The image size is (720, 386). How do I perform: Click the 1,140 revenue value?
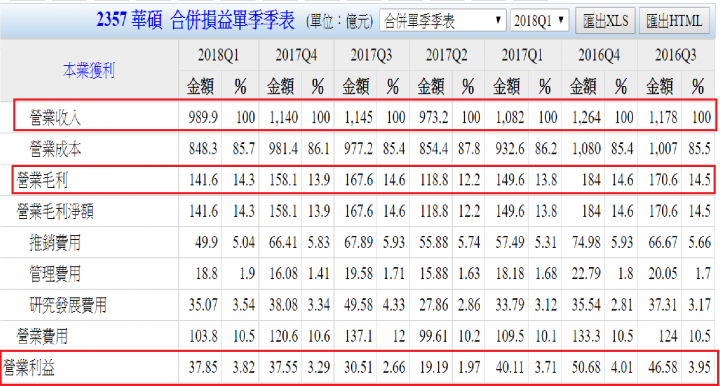pos(283,117)
